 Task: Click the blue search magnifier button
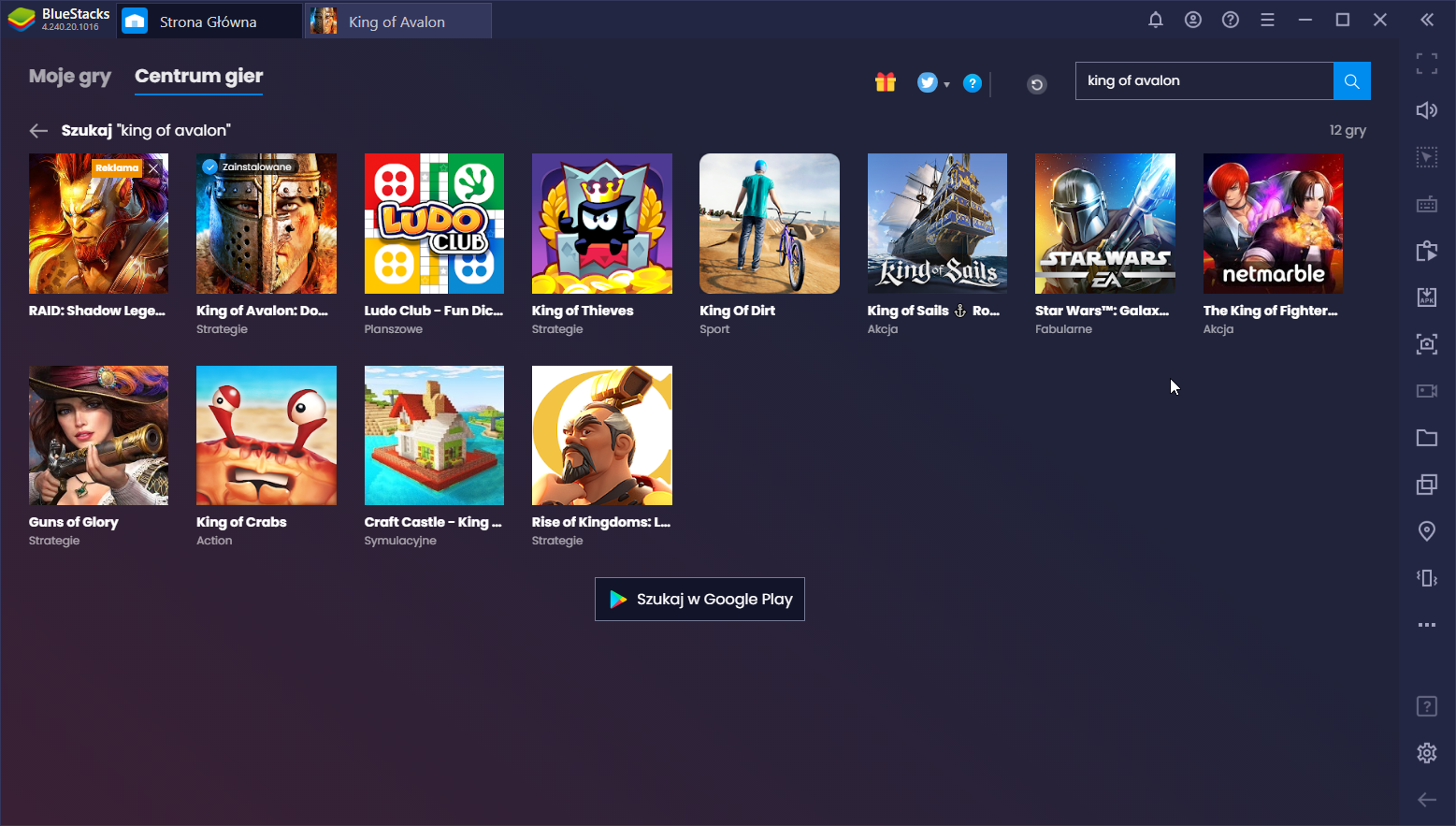(1351, 81)
